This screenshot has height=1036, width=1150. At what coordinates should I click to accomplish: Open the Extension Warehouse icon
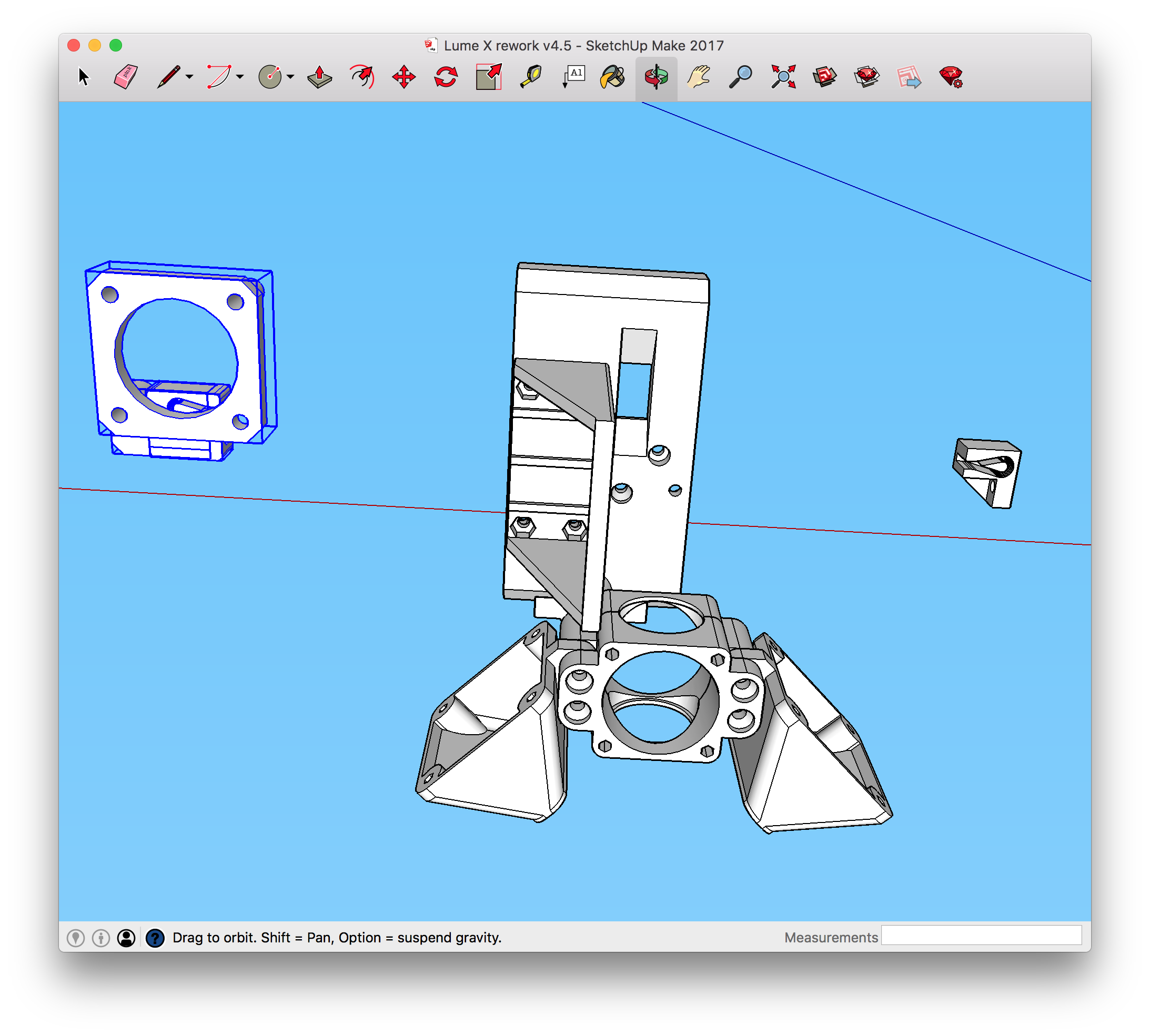click(867, 77)
